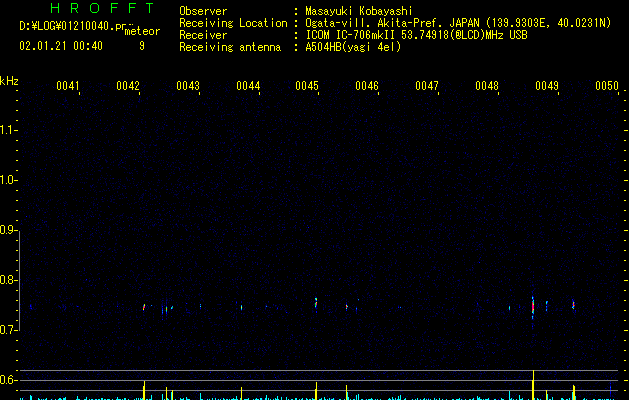Click the 1.1 kHz axis label
629x400 pixels.
8,130
